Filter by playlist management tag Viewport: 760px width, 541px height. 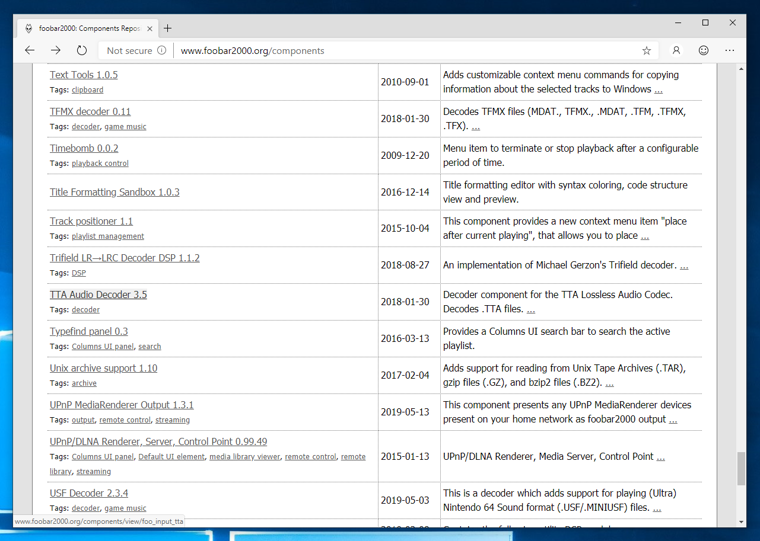click(x=108, y=236)
